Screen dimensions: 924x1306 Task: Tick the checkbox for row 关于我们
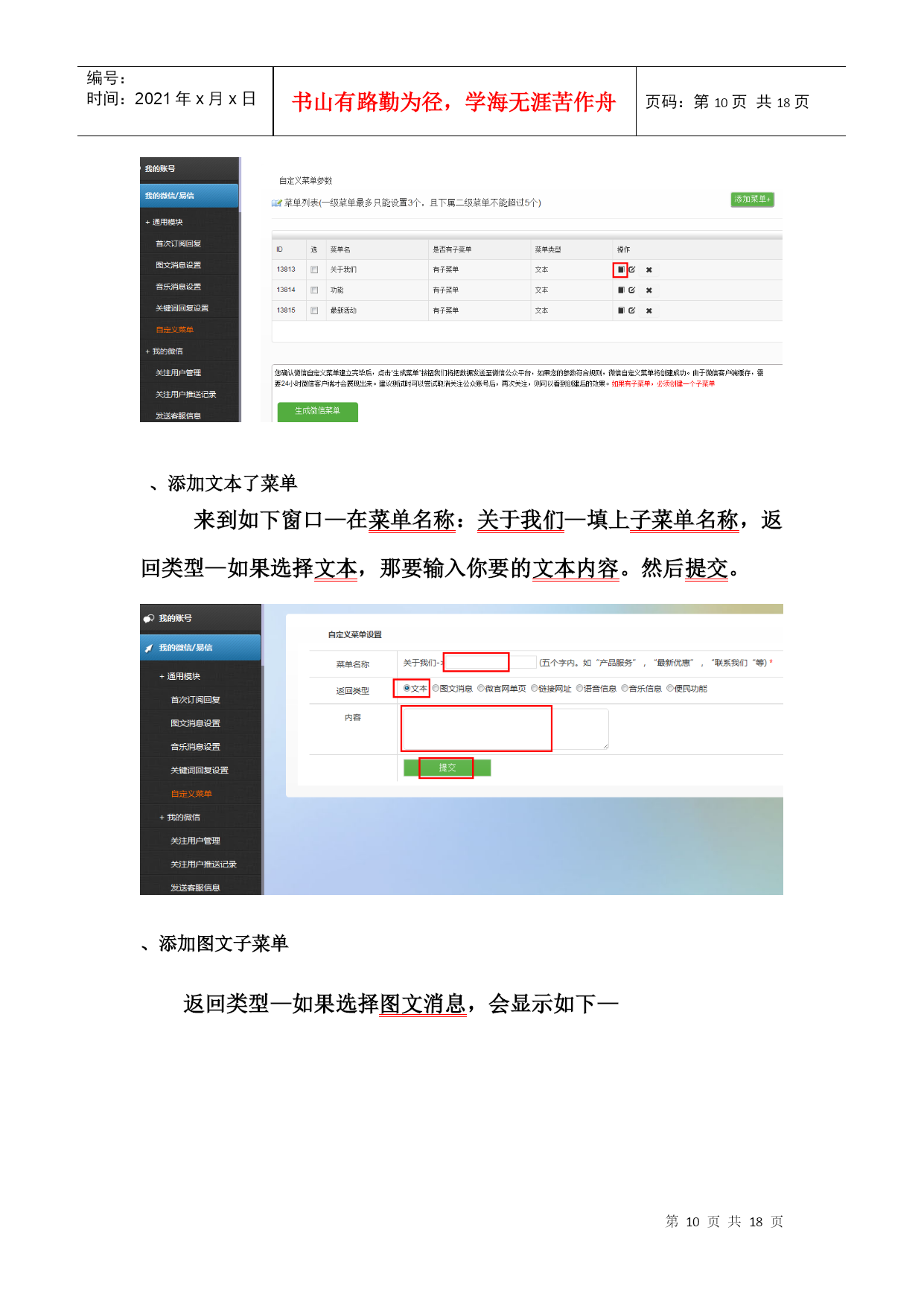click(x=314, y=270)
